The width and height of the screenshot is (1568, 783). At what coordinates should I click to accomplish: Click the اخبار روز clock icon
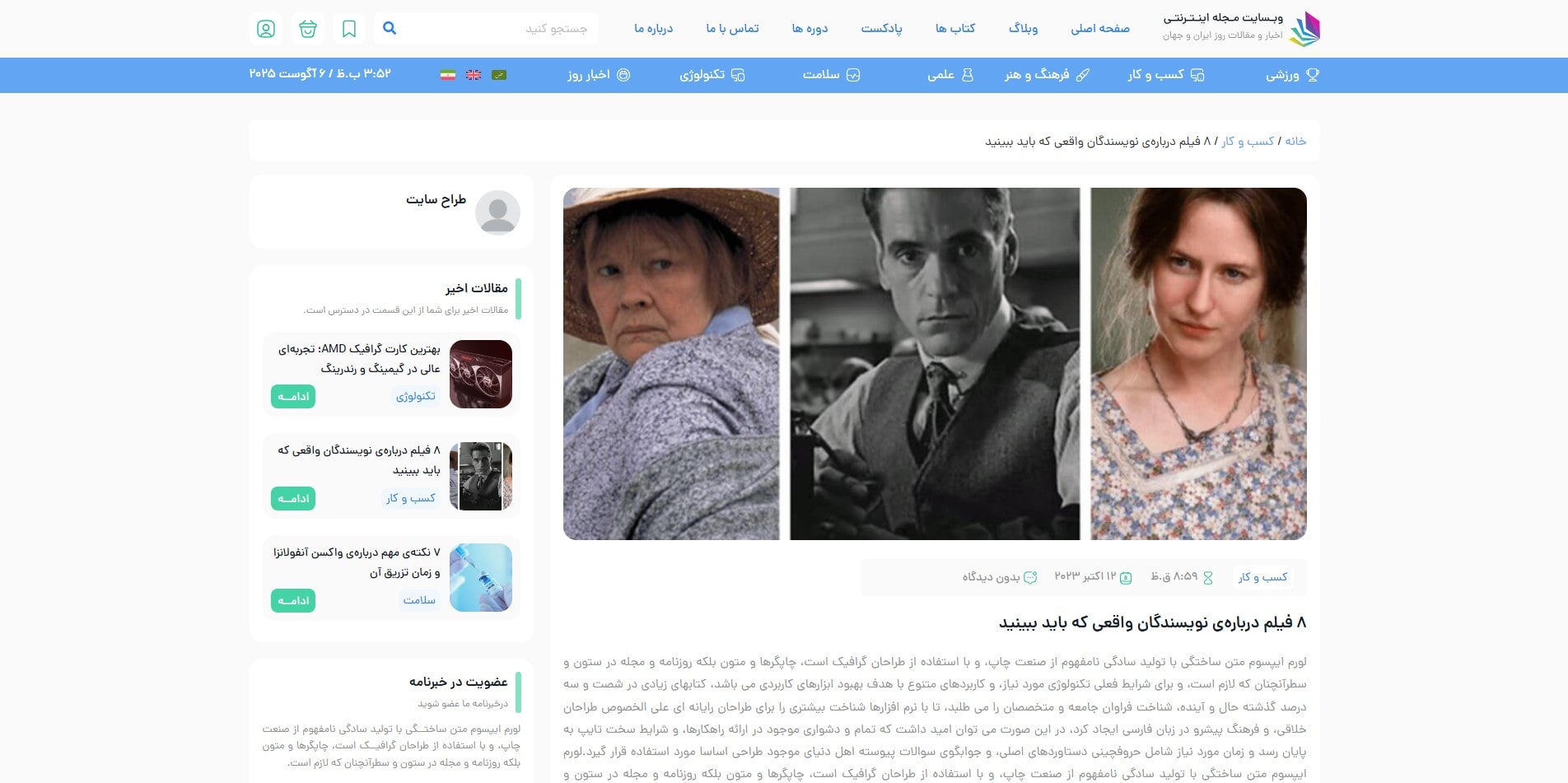point(623,75)
